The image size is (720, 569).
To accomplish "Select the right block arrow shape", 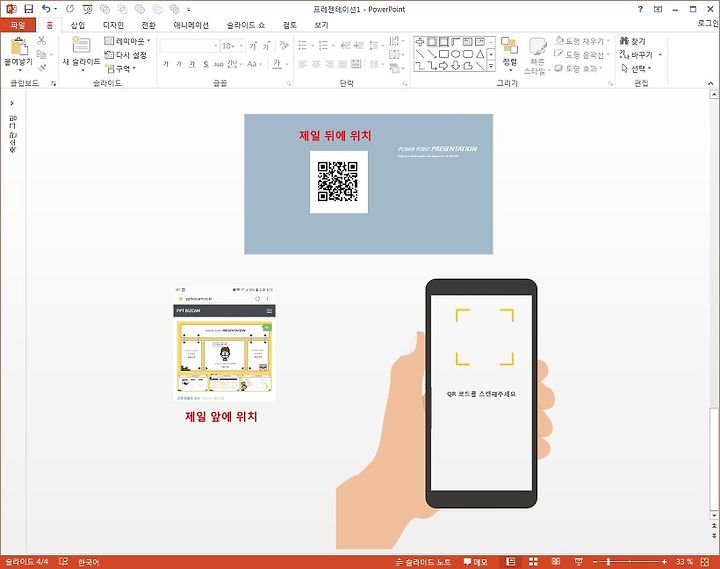I will (x=444, y=66).
